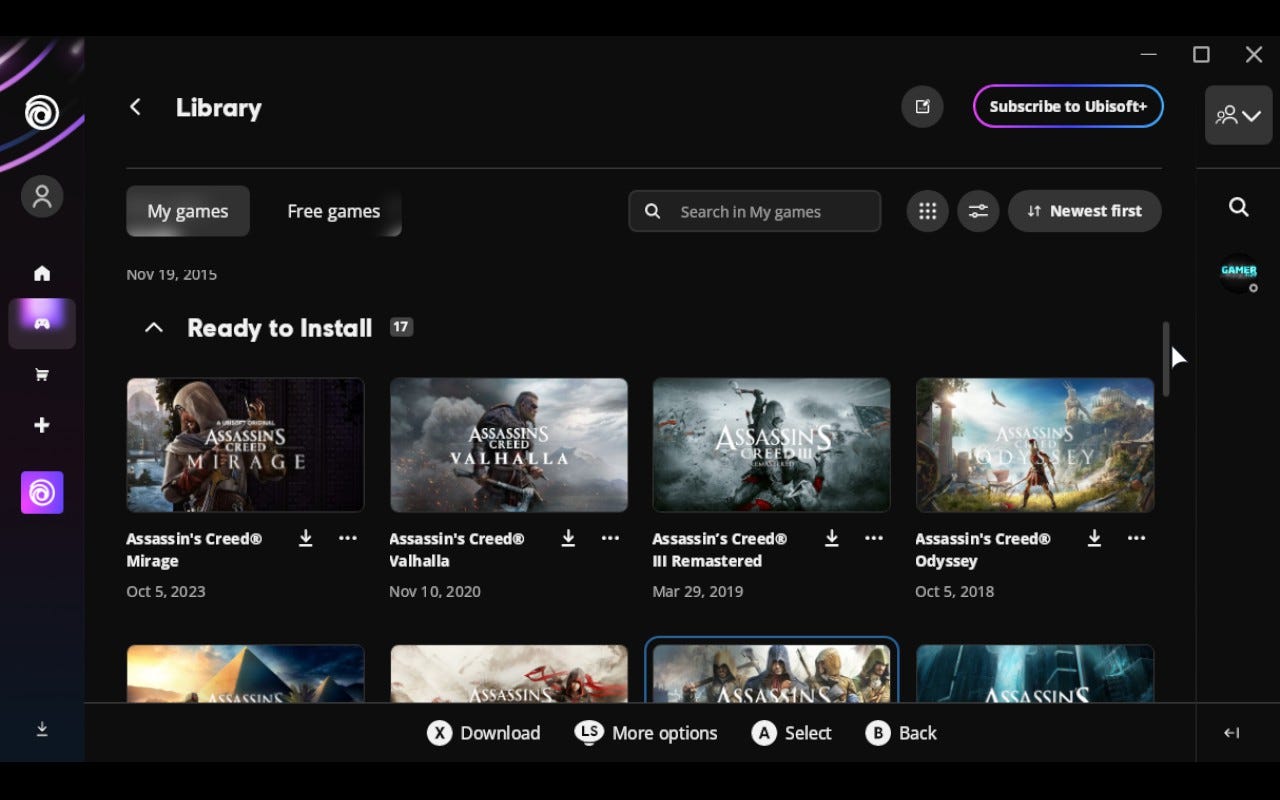Click the Oct 5, 2018 release date
This screenshot has width=1280, height=800.
[x=955, y=591]
